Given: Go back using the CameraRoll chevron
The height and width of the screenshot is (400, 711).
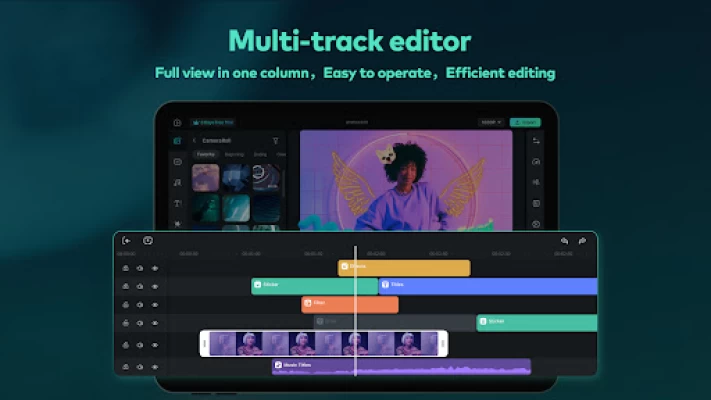Looking at the screenshot, I should (x=194, y=141).
